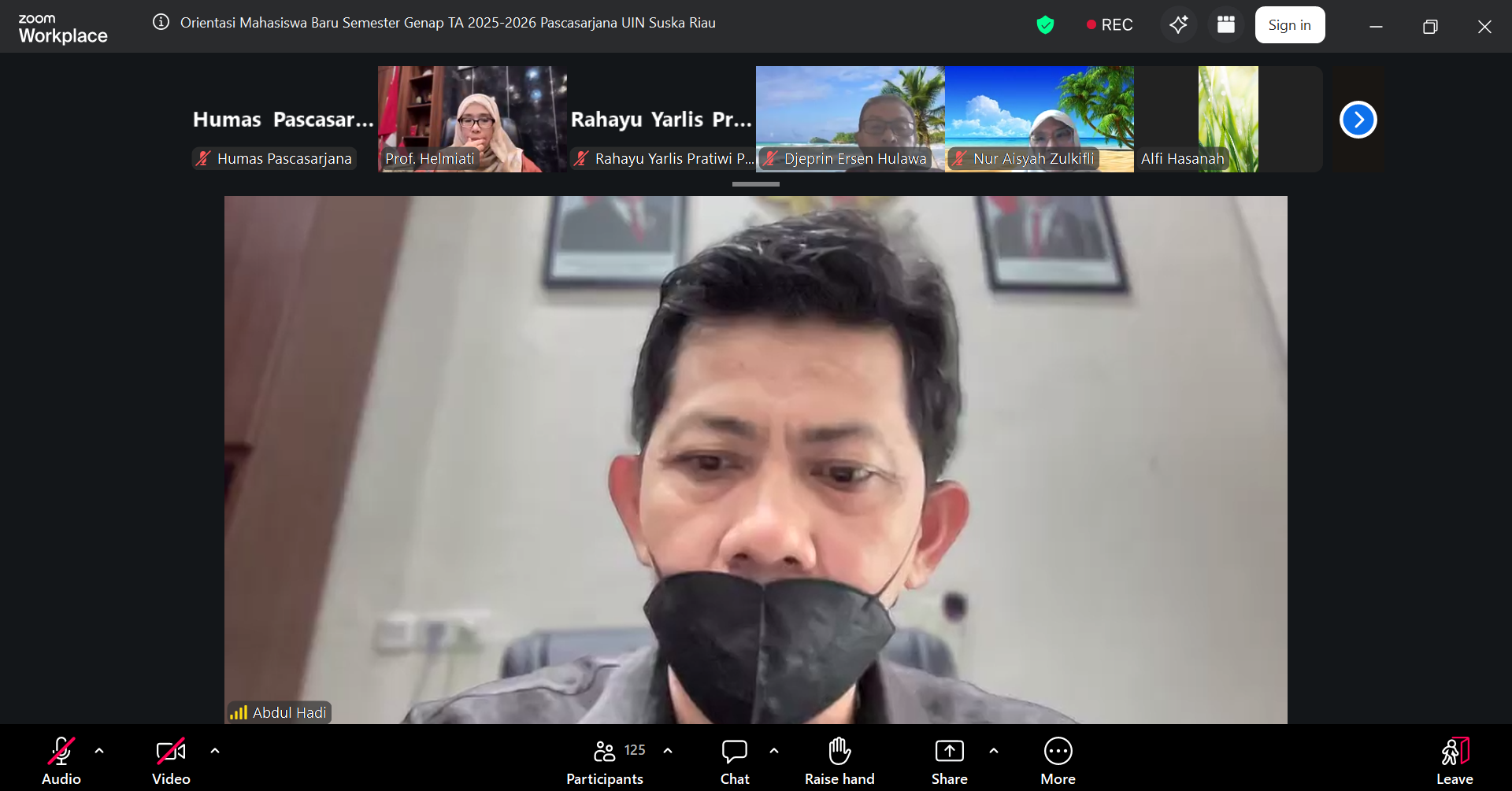Open the Participants list panel
This screenshot has height=791, width=1512.
click(x=605, y=760)
